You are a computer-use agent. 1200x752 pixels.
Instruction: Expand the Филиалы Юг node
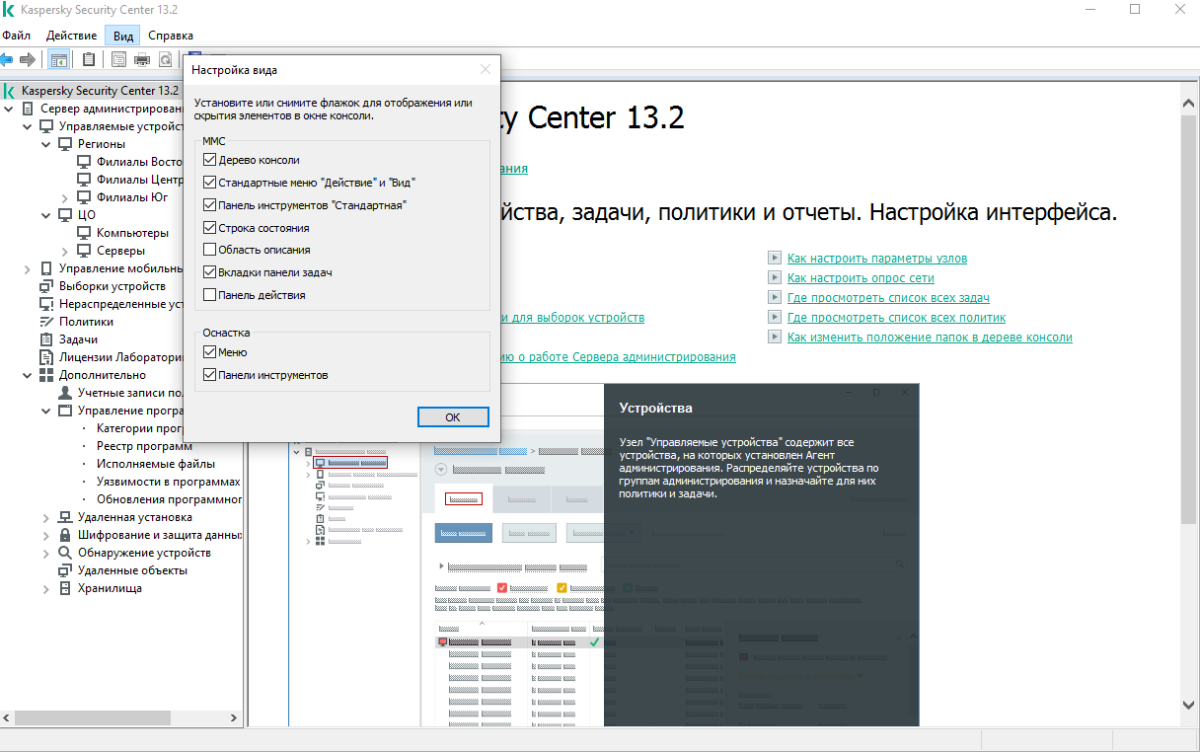click(65, 198)
